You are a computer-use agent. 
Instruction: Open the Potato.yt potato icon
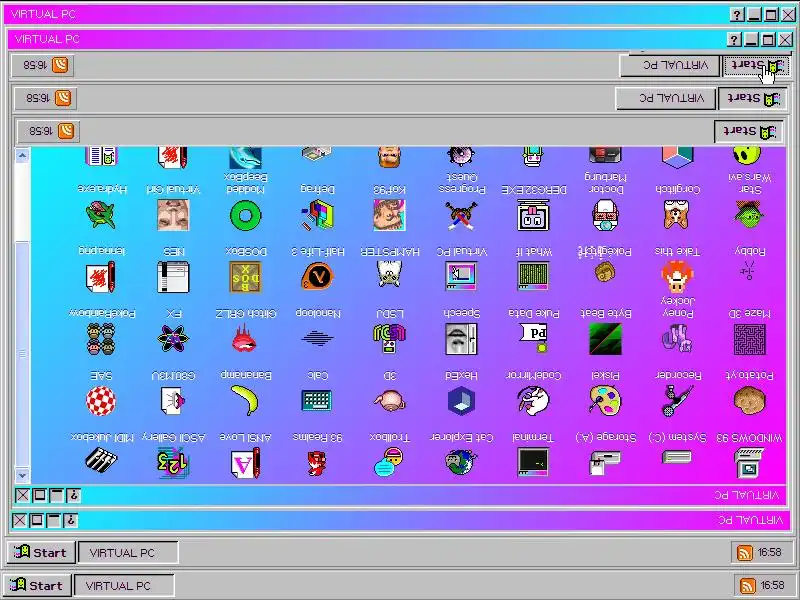[749, 401]
